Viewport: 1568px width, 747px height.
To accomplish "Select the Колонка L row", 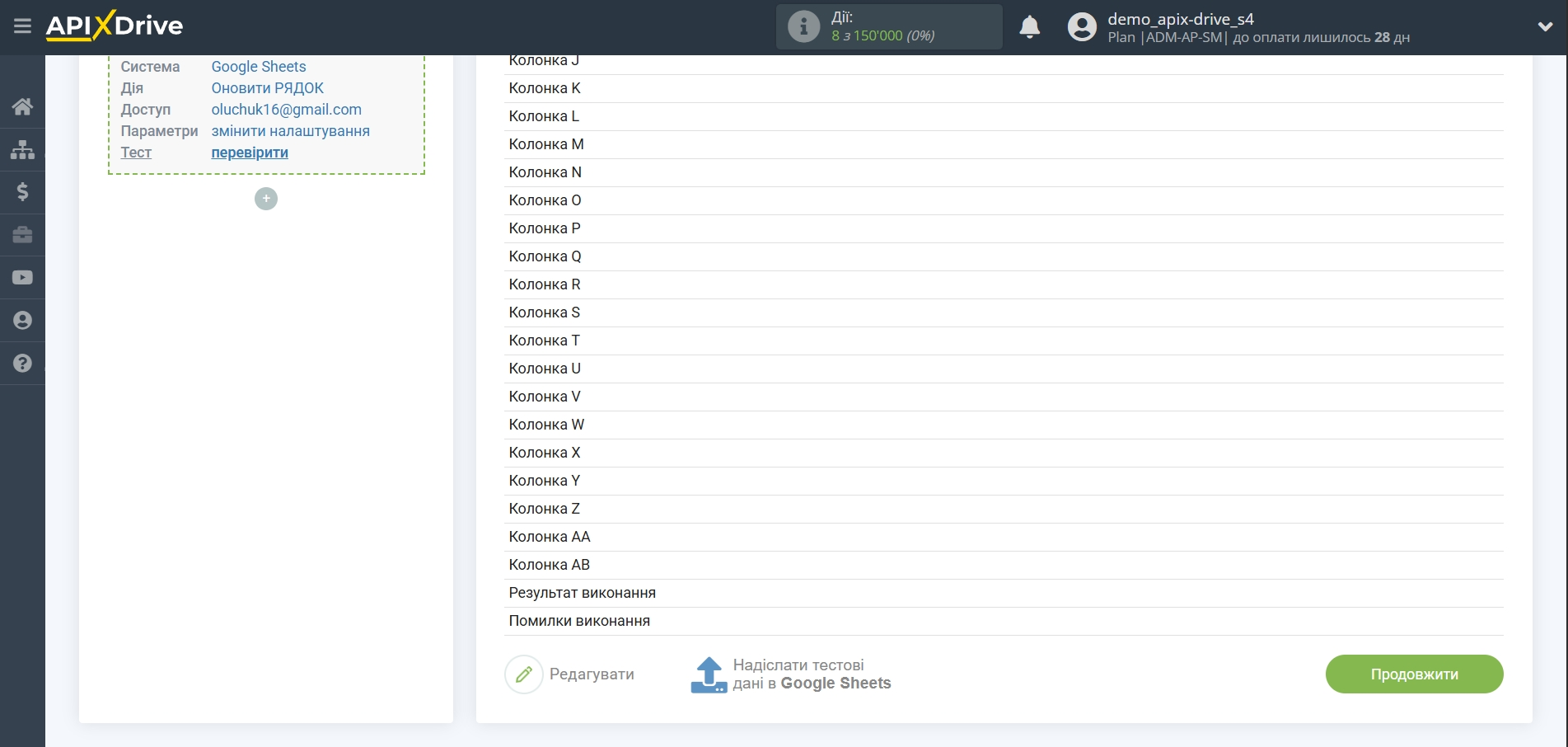I will (x=1004, y=116).
